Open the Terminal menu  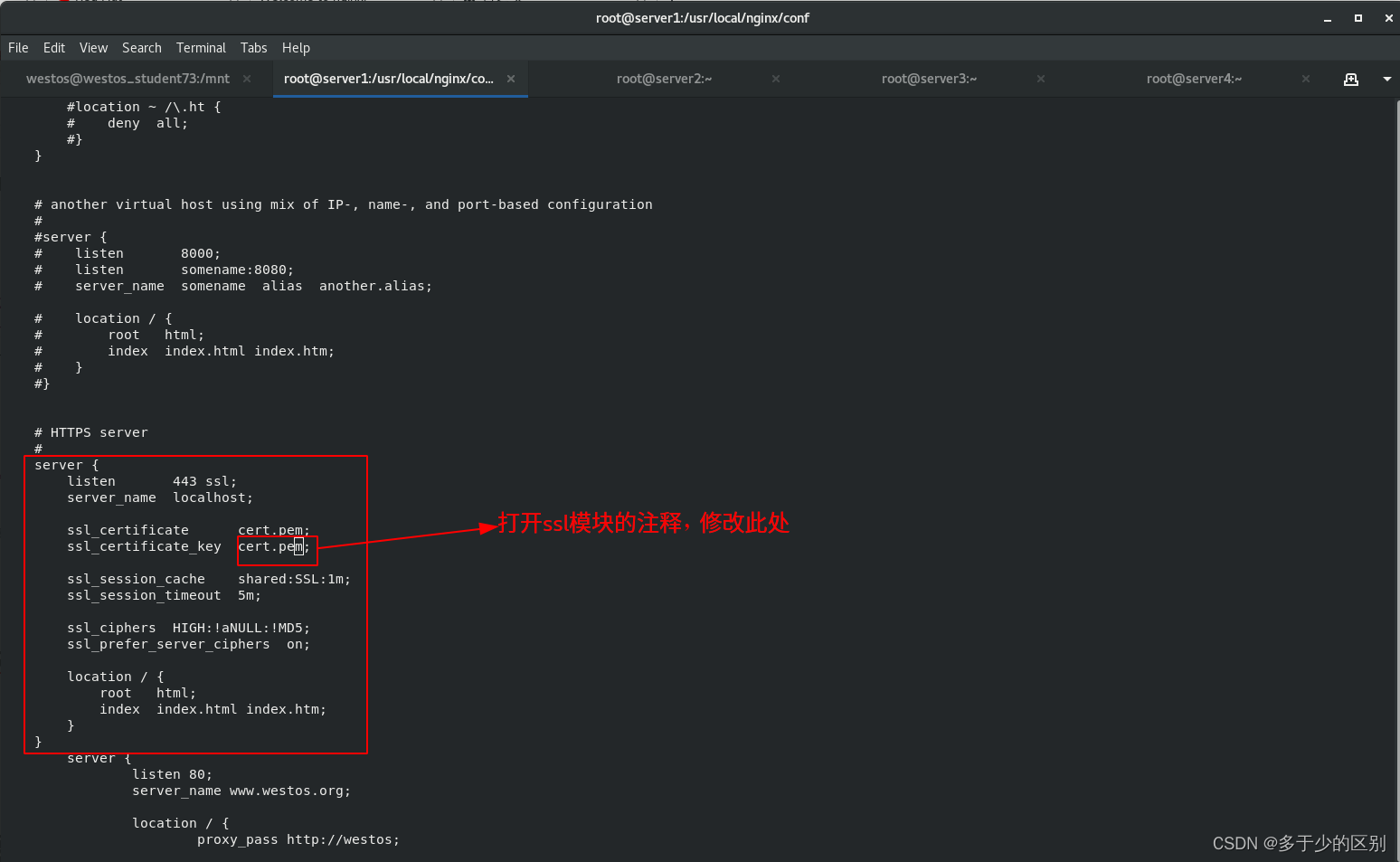coord(201,48)
